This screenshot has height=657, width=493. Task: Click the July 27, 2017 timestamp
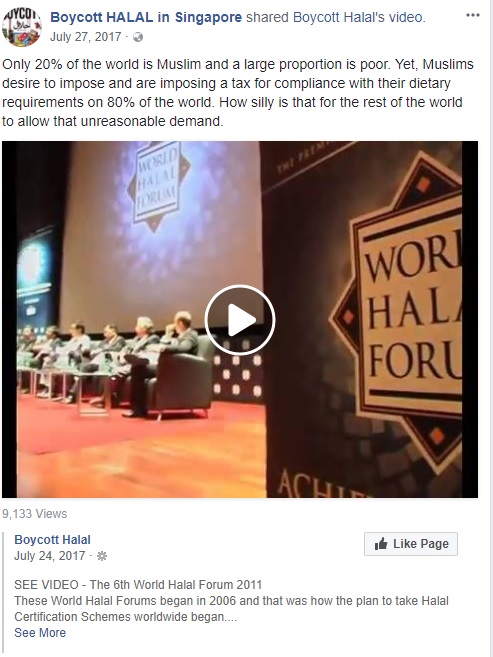[x=85, y=37]
